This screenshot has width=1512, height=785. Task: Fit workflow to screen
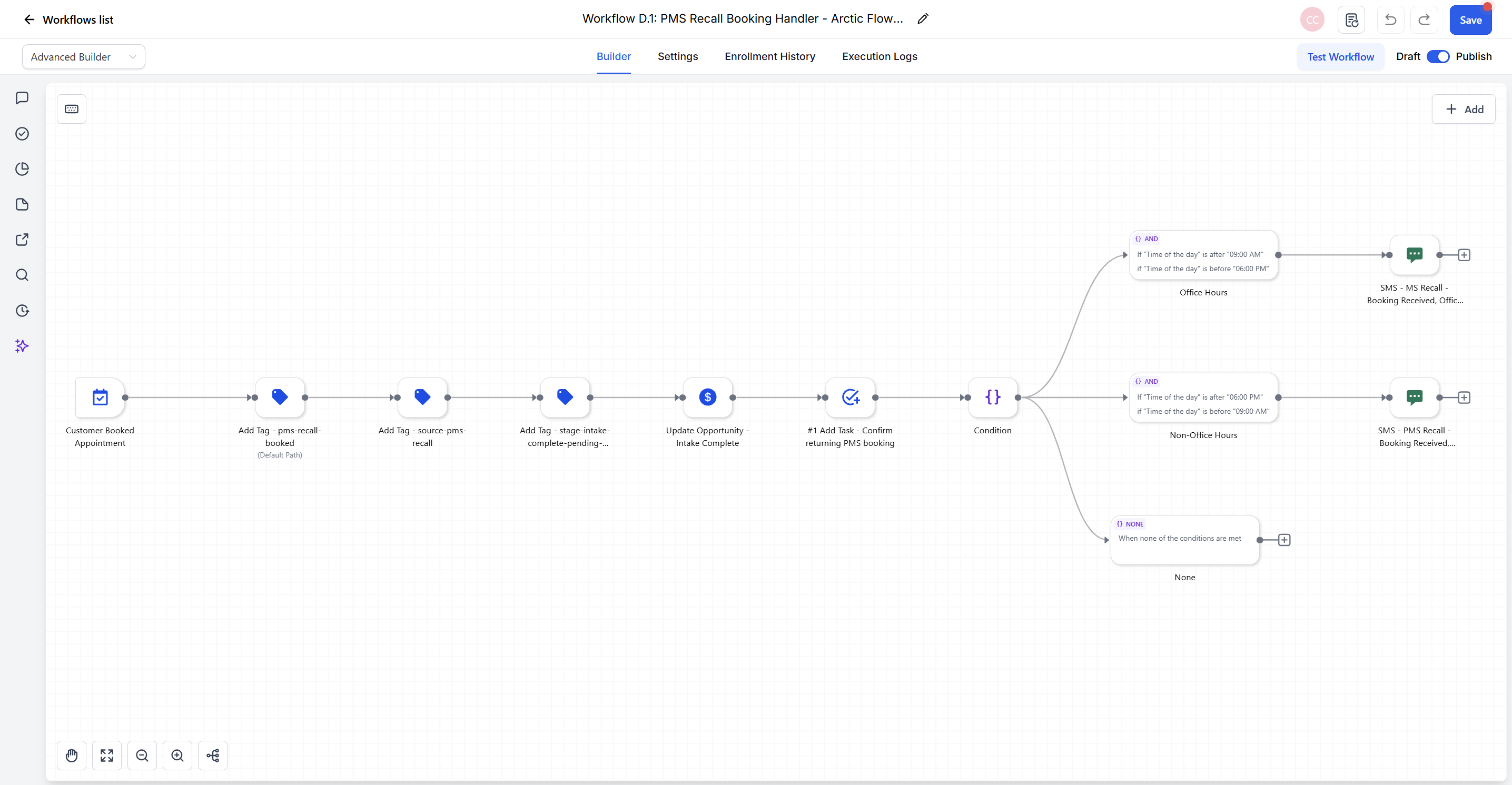tap(107, 755)
